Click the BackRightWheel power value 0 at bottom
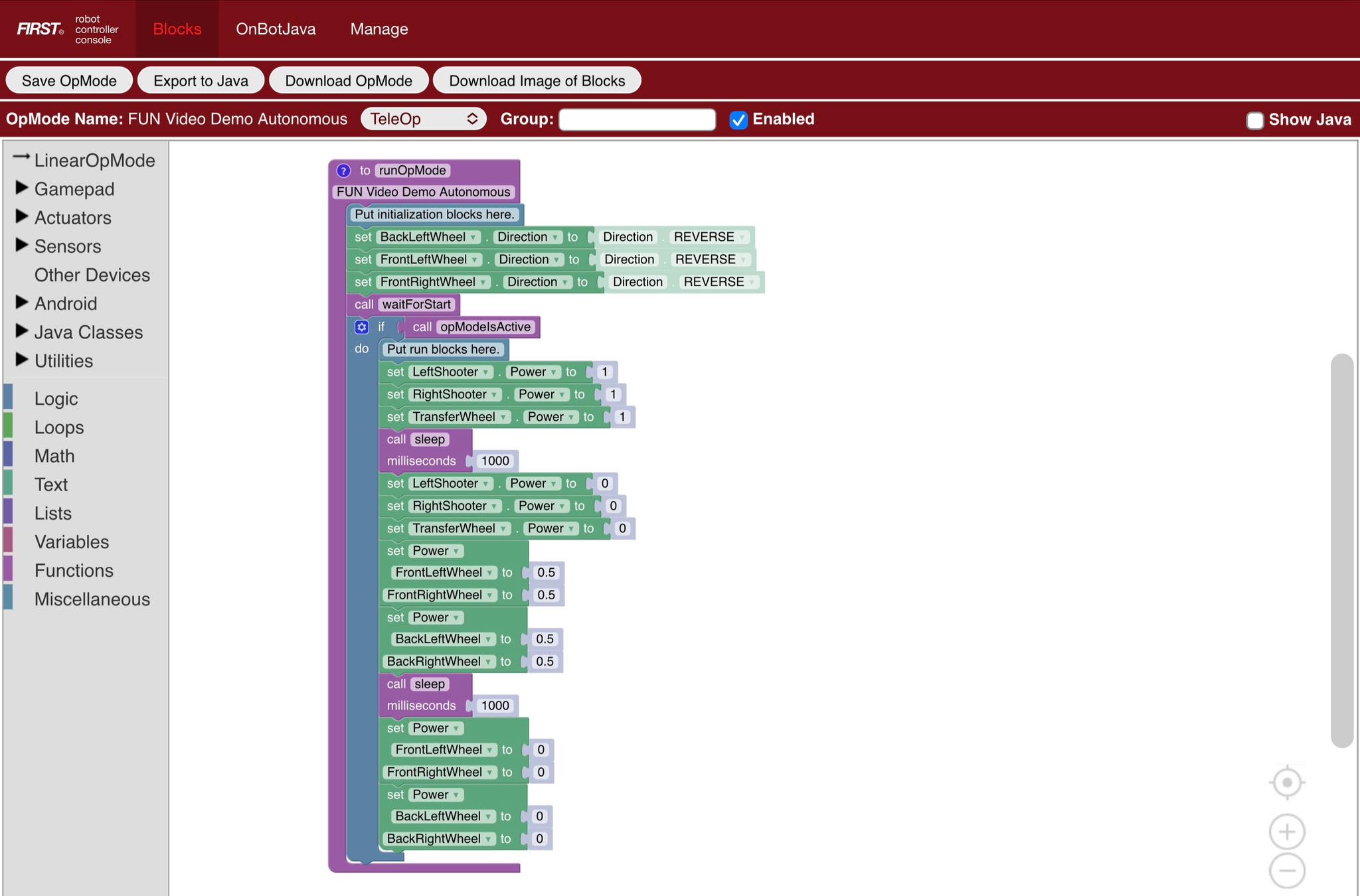Viewport: 1360px width, 896px height. click(x=539, y=839)
